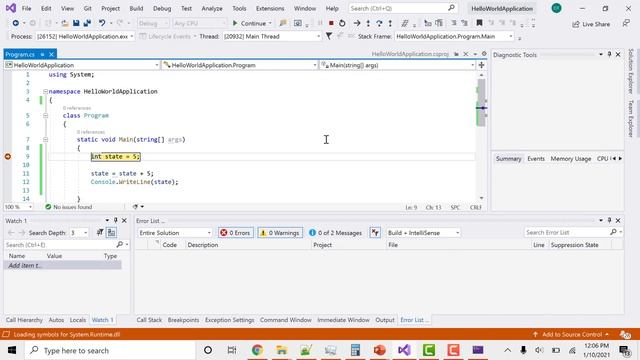Select the Memory Usage diagnostic tab
Image resolution: width=640 pixels, height=360 pixels.
click(x=571, y=158)
